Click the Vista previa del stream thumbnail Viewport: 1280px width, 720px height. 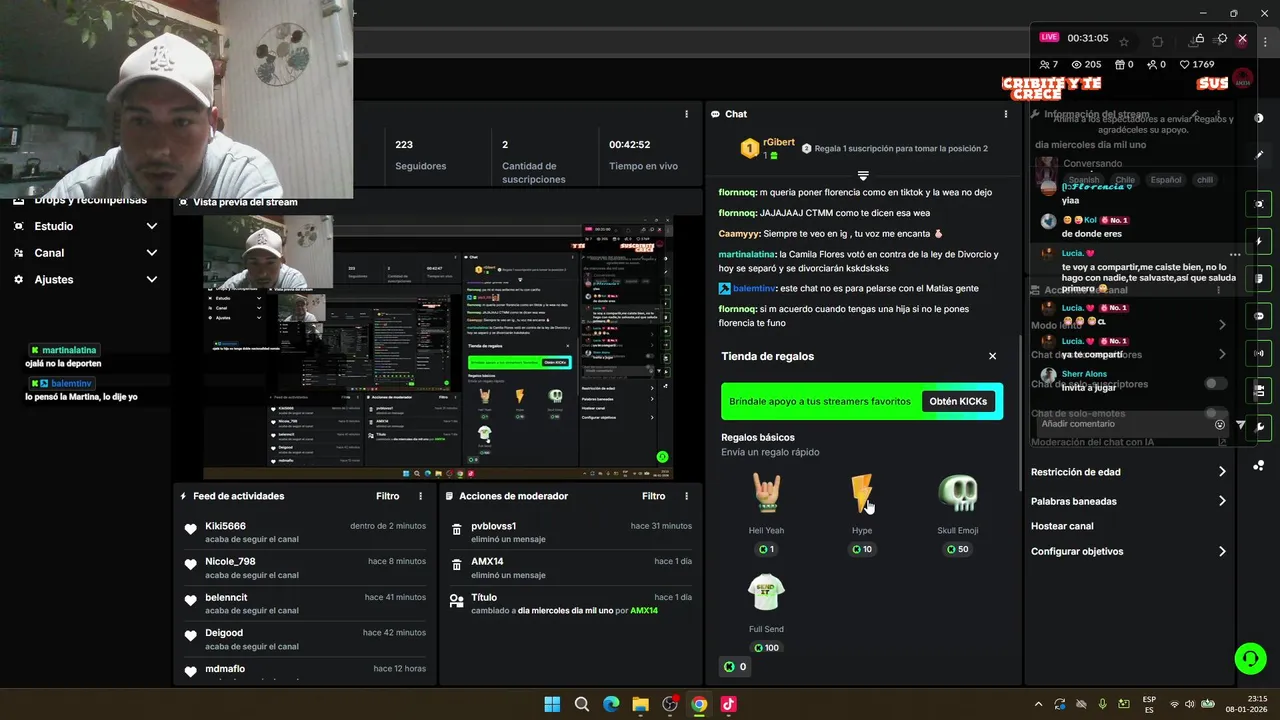coord(438,347)
